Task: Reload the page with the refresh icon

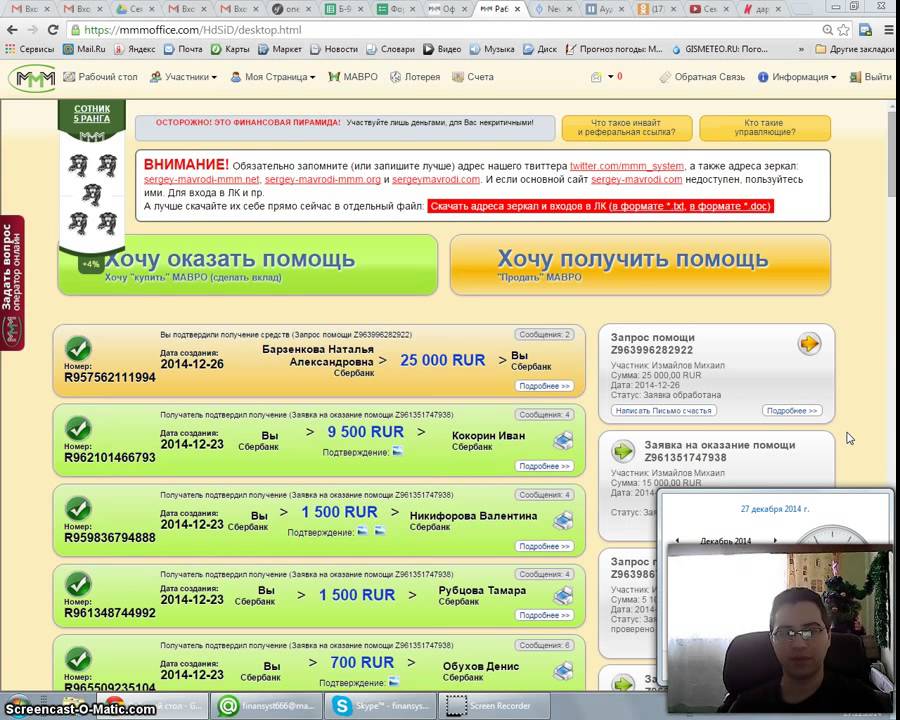Action: pyautogui.click(x=53, y=30)
